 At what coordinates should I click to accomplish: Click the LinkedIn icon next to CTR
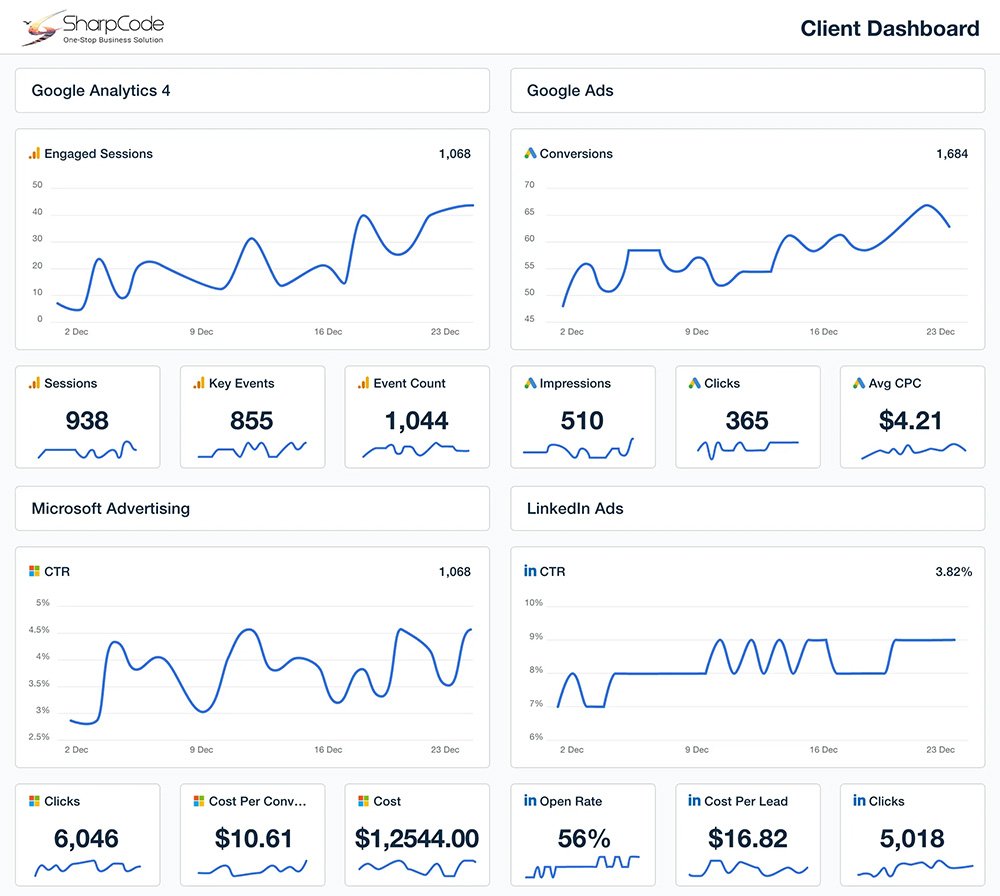click(x=530, y=572)
